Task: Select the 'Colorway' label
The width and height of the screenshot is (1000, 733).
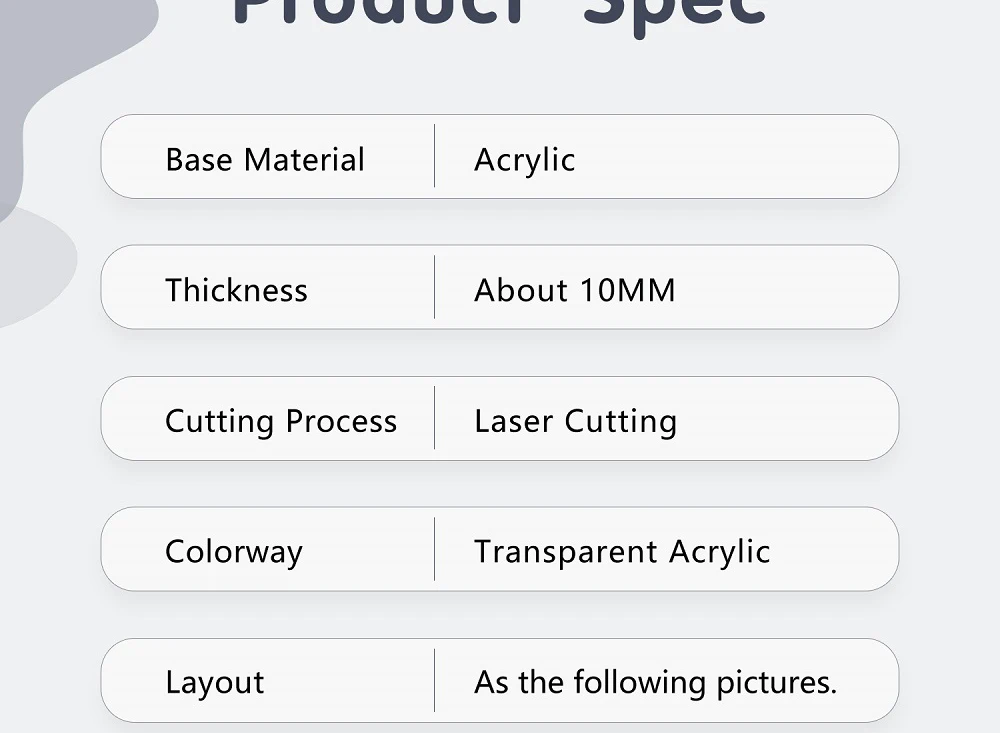Action: point(233,552)
